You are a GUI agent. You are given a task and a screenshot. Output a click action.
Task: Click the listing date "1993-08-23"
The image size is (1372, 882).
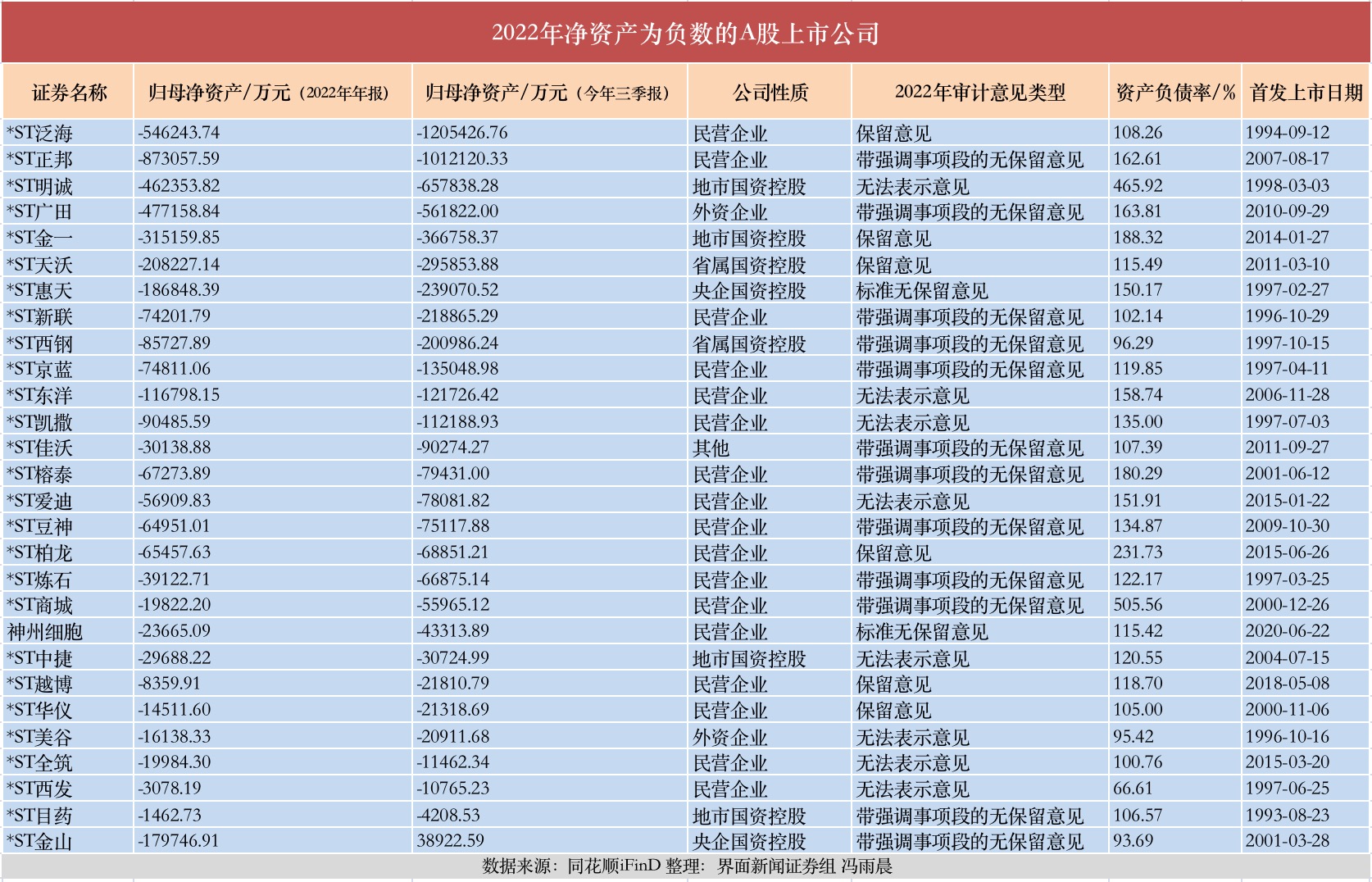(1288, 816)
